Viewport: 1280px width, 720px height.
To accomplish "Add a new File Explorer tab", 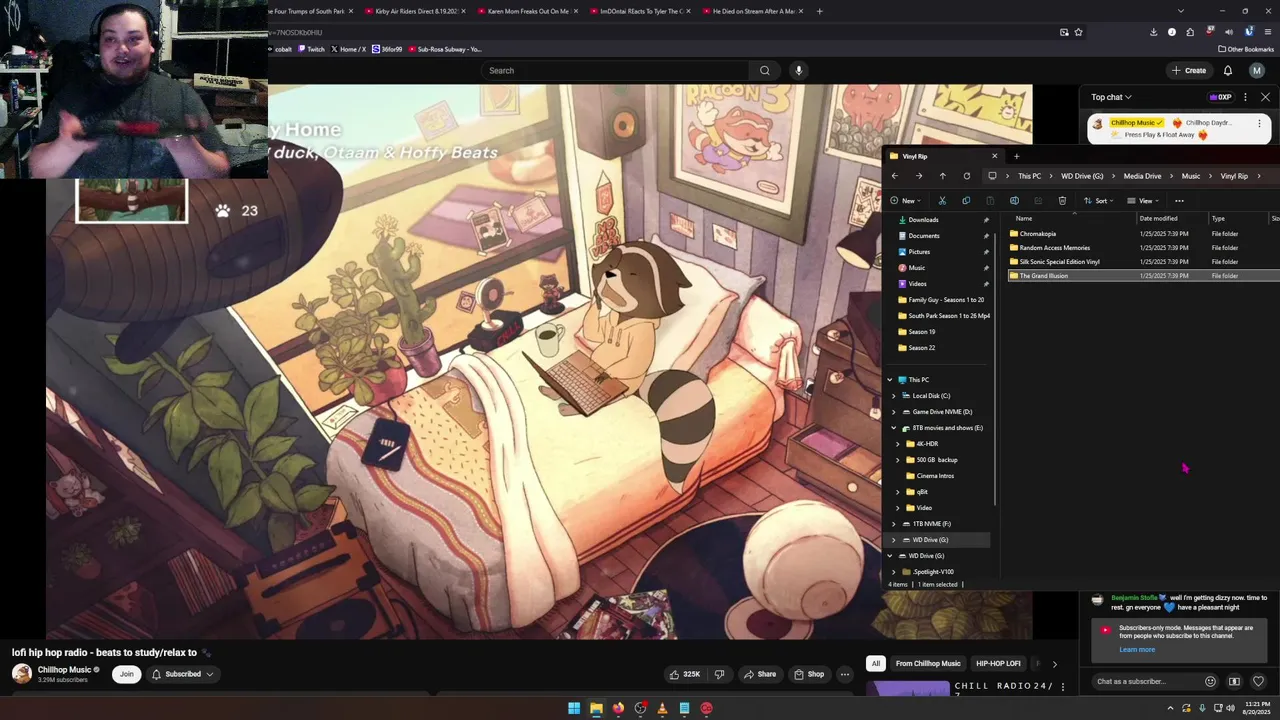I will 1016,156.
